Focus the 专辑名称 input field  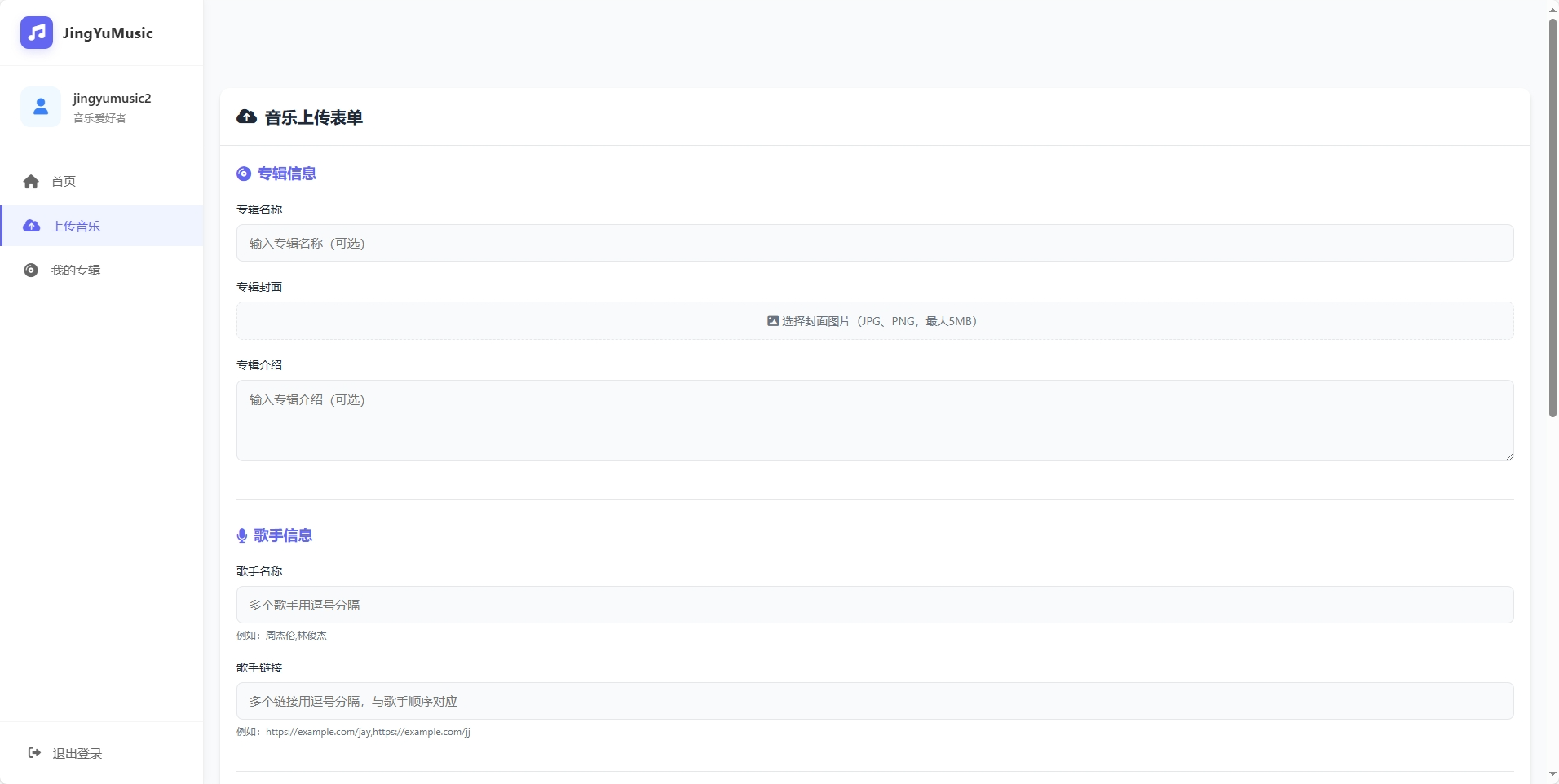click(x=874, y=243)
